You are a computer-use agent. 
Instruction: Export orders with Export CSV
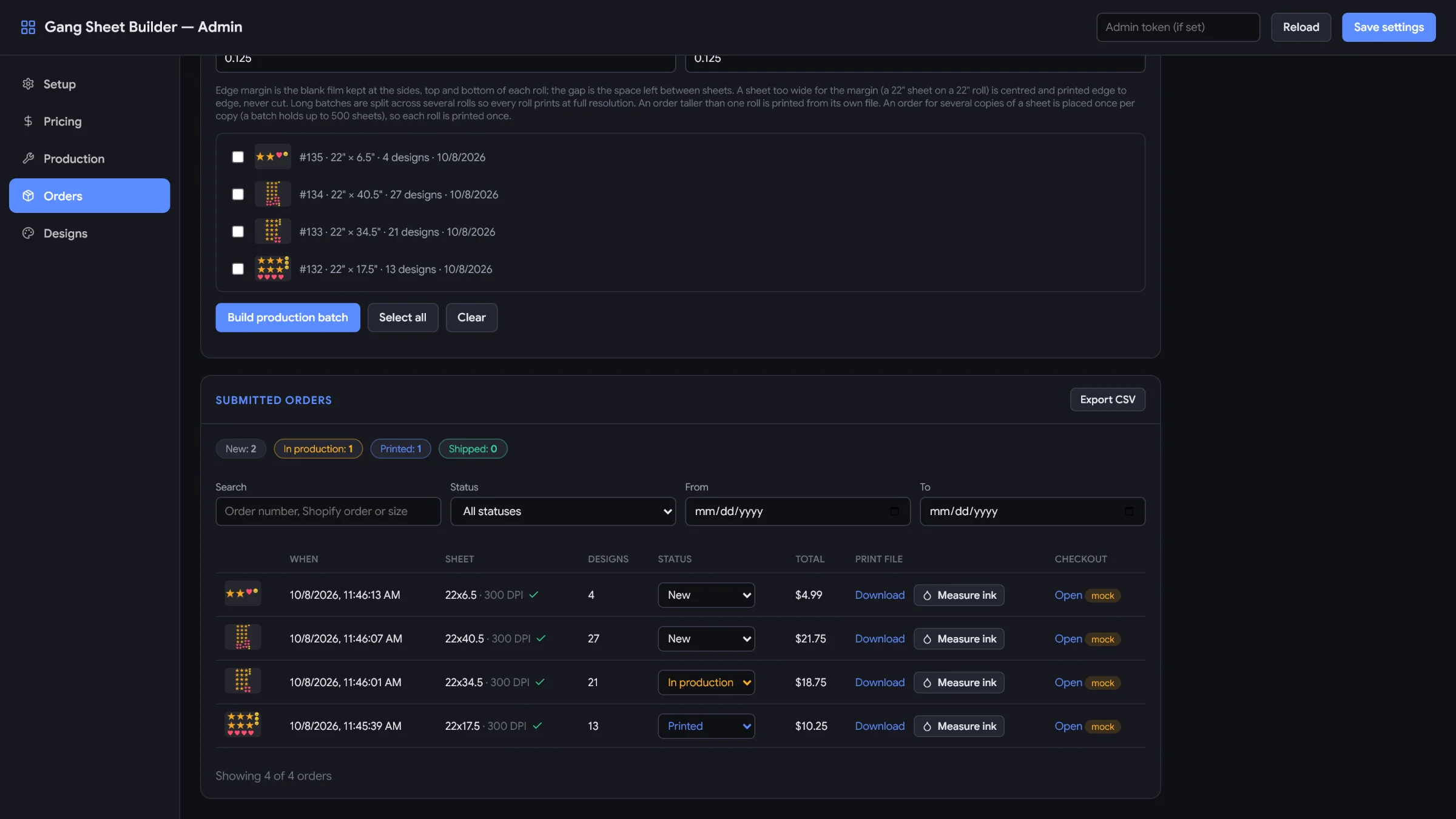[1108, 400]
